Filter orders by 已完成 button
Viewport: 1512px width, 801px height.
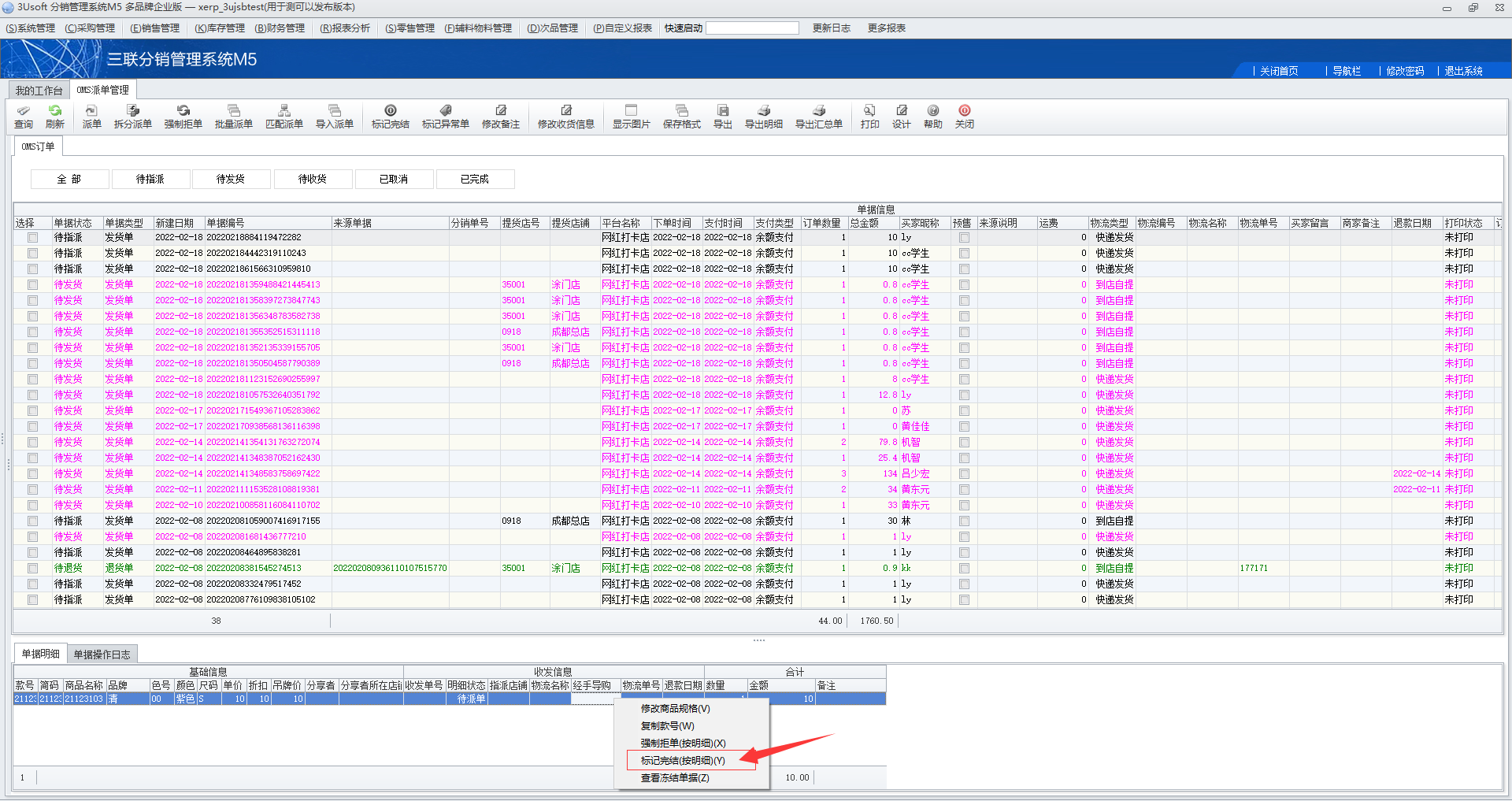pos(475,180)
